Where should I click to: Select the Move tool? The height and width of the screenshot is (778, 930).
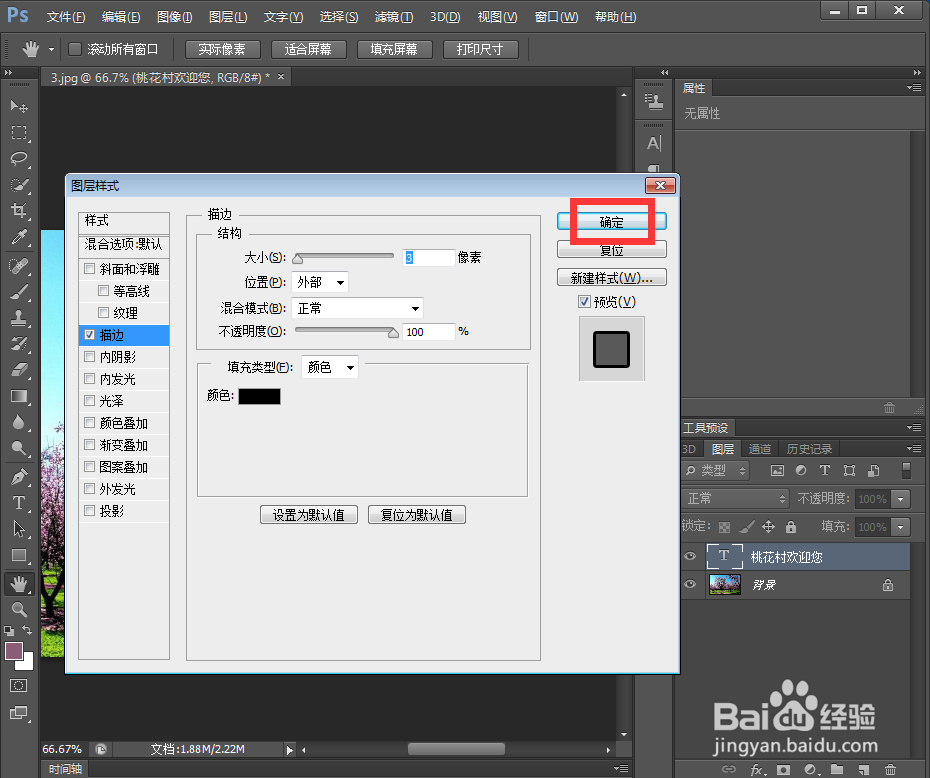[x=19, y=106]
